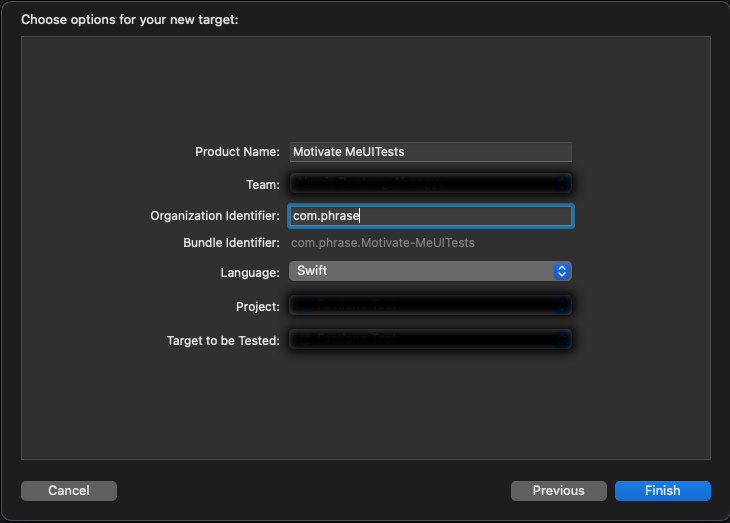Click the Language label
Image resolution: width=730 pixels, height=523 pixels.
coord(250,272)
